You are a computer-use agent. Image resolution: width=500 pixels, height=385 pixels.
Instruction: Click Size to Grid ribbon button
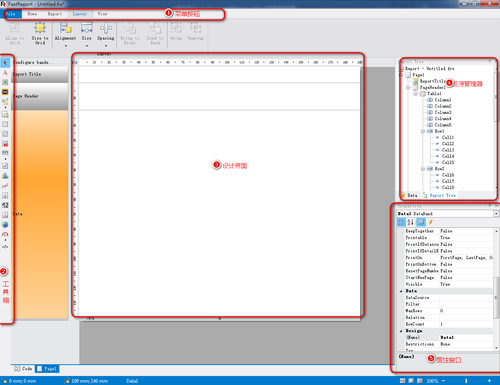click(x=40, y=33)
